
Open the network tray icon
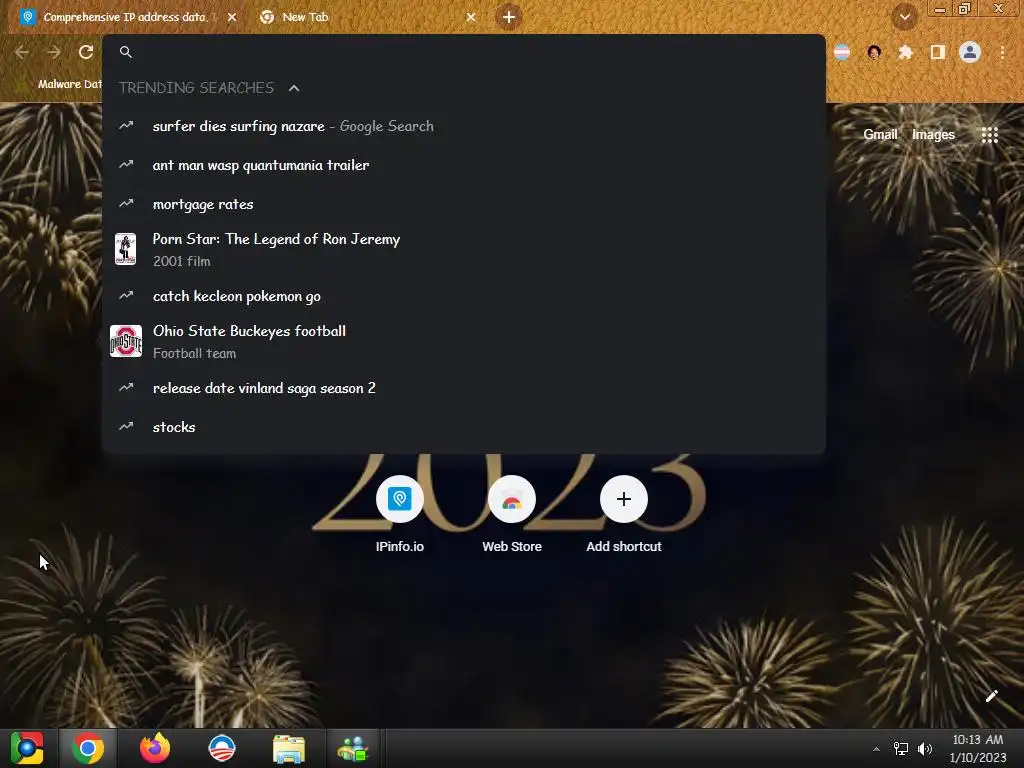tap(901, 749)
